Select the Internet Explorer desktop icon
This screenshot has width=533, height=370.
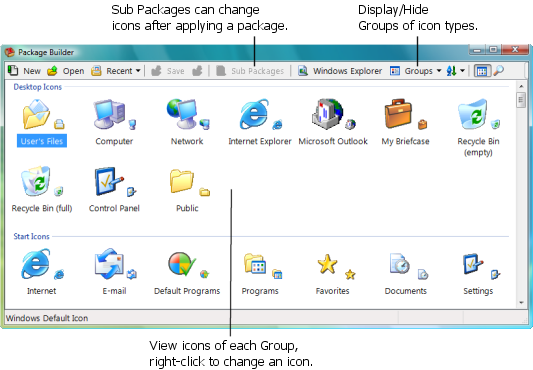pyautogui.click(x=260, y=123)
